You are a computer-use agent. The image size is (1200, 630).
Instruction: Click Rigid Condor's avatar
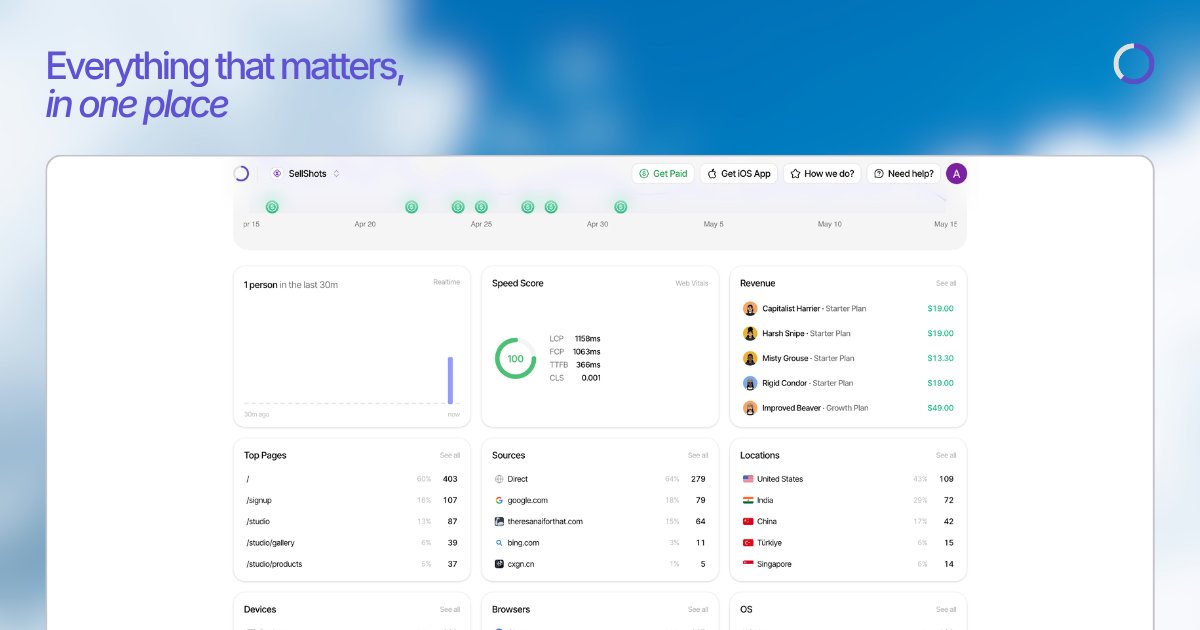(750, 383)
